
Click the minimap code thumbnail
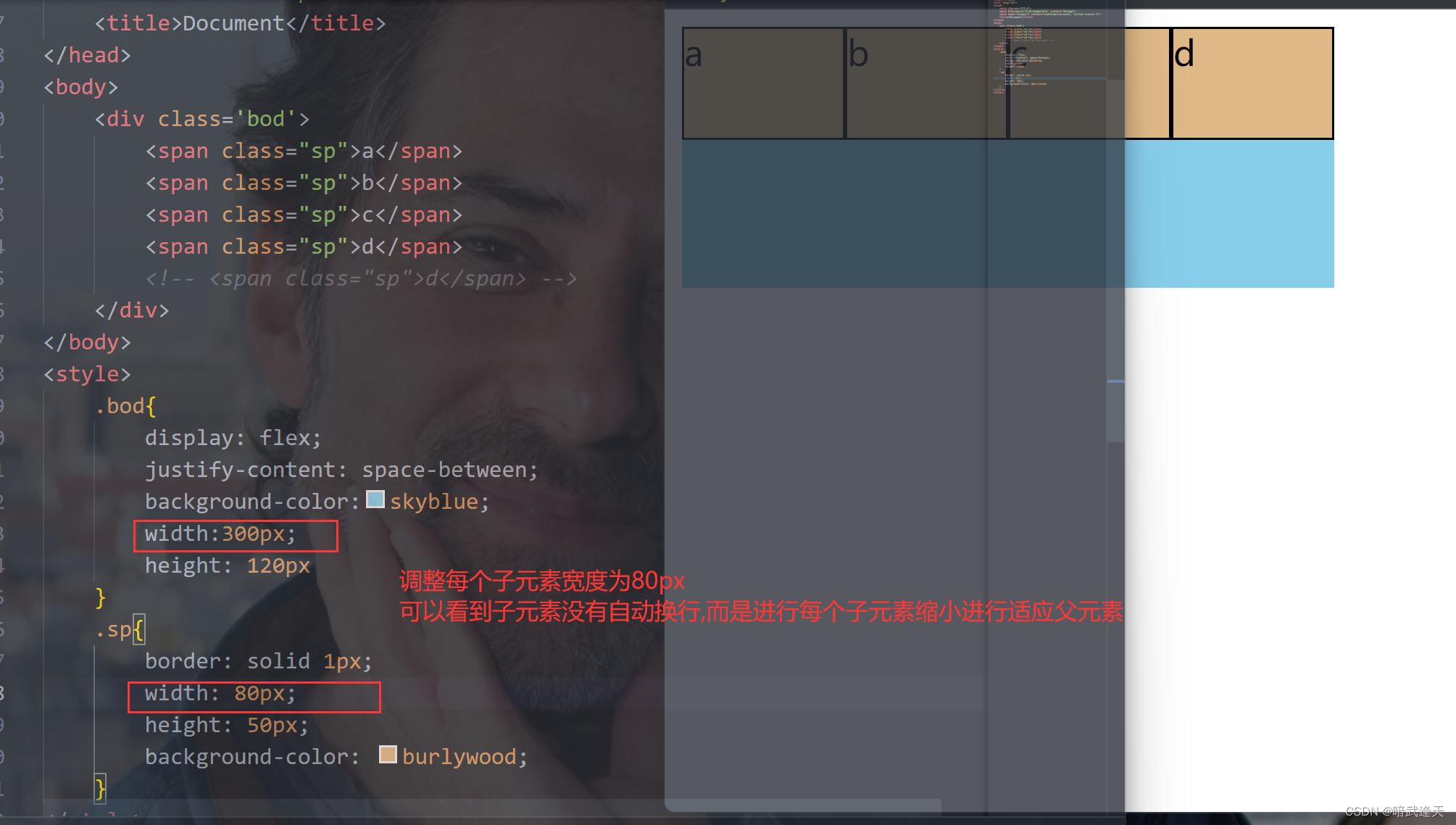(x=1047, y=47)
